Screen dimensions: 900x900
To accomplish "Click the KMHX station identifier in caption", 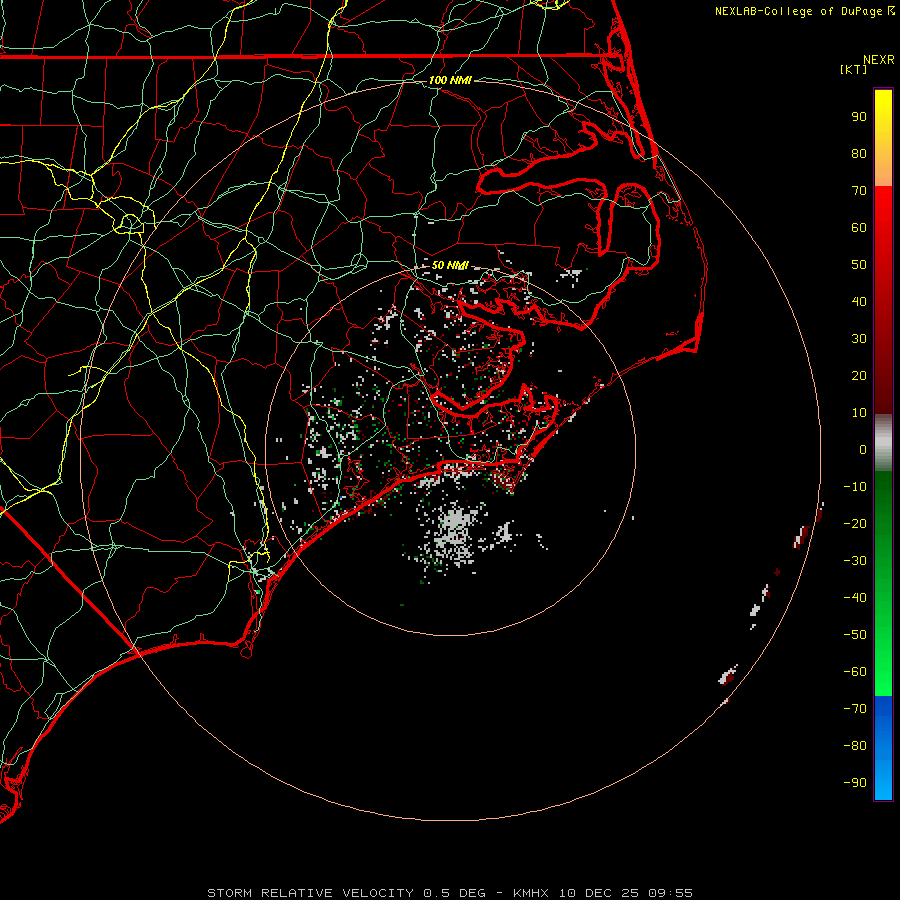I will coord(531,893).
